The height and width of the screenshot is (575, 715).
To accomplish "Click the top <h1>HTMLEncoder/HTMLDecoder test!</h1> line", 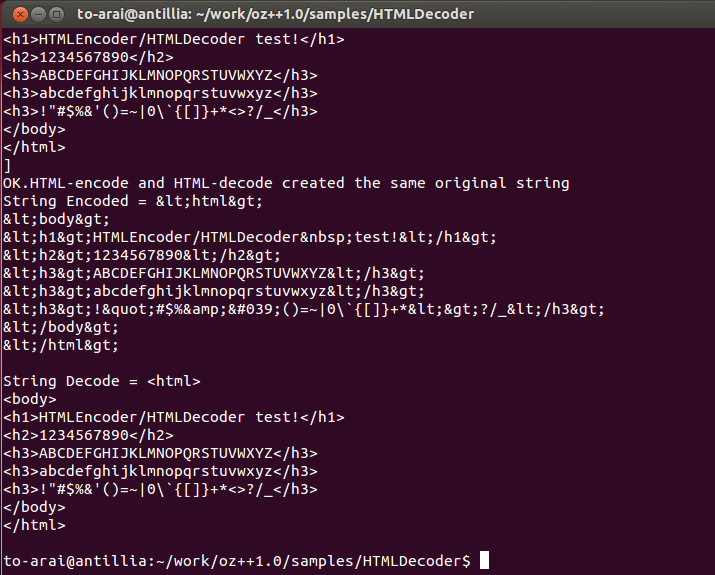I will [174, 39].
